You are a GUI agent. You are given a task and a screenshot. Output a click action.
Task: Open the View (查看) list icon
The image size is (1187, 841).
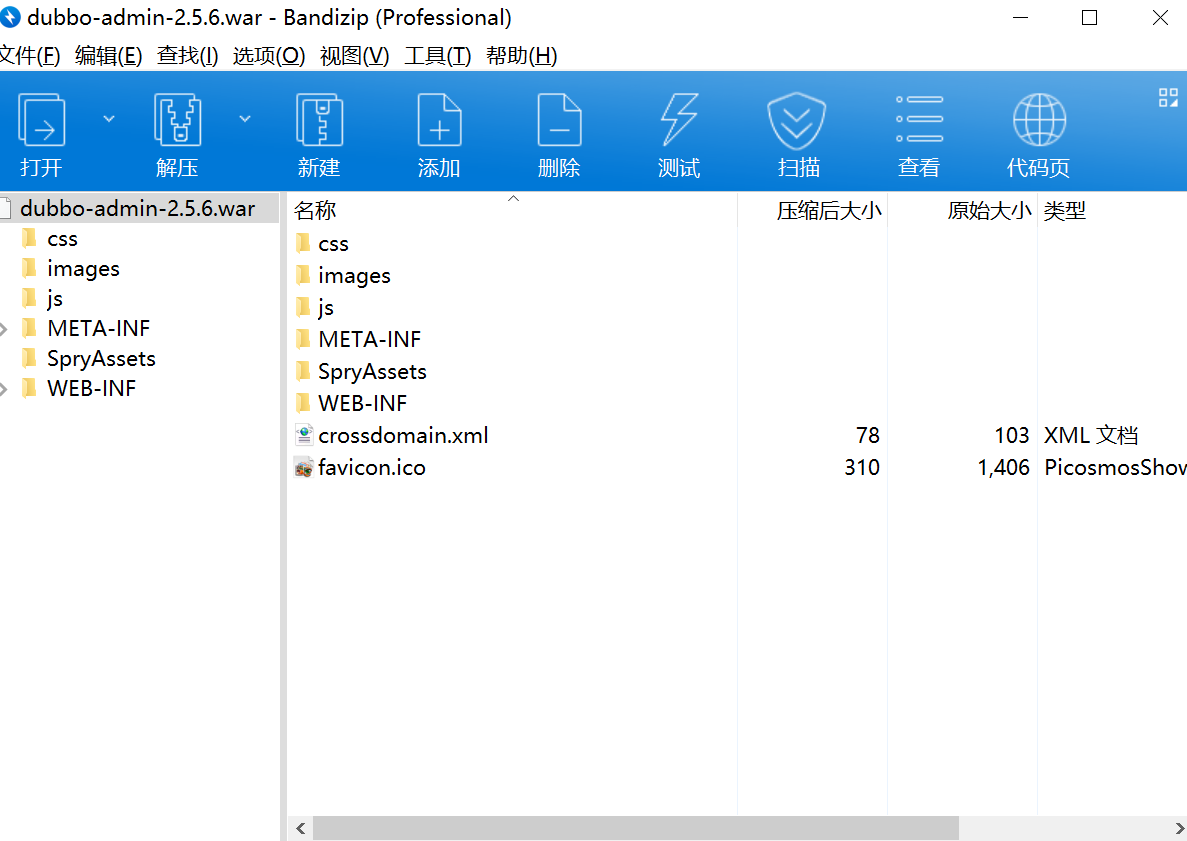[x=919, y=122]
